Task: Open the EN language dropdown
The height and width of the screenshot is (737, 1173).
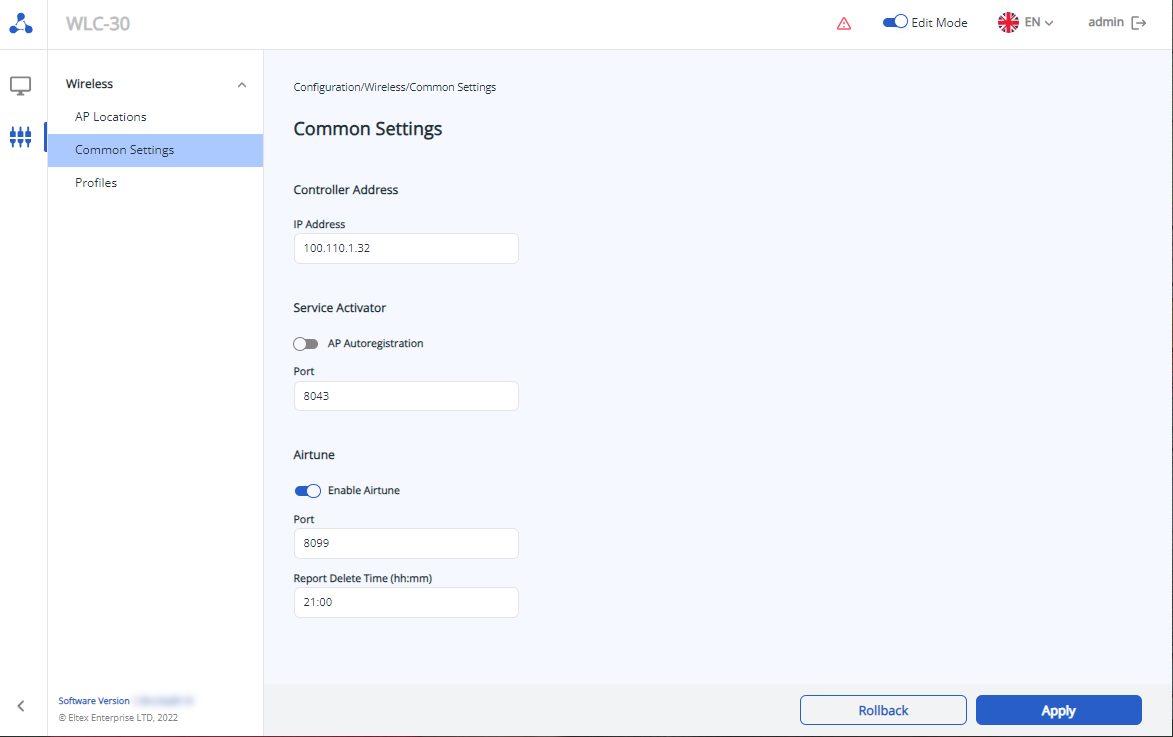Action: [1040, 23]
